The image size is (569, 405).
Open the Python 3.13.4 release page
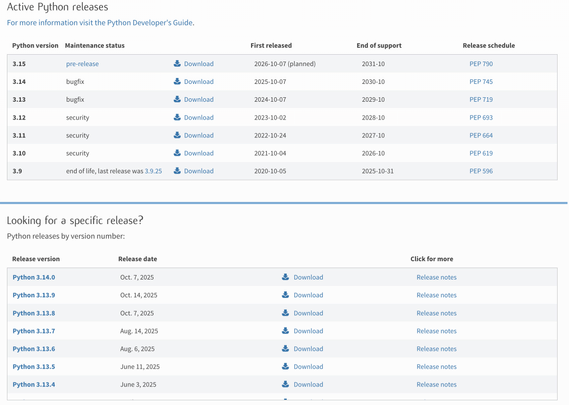34,384
